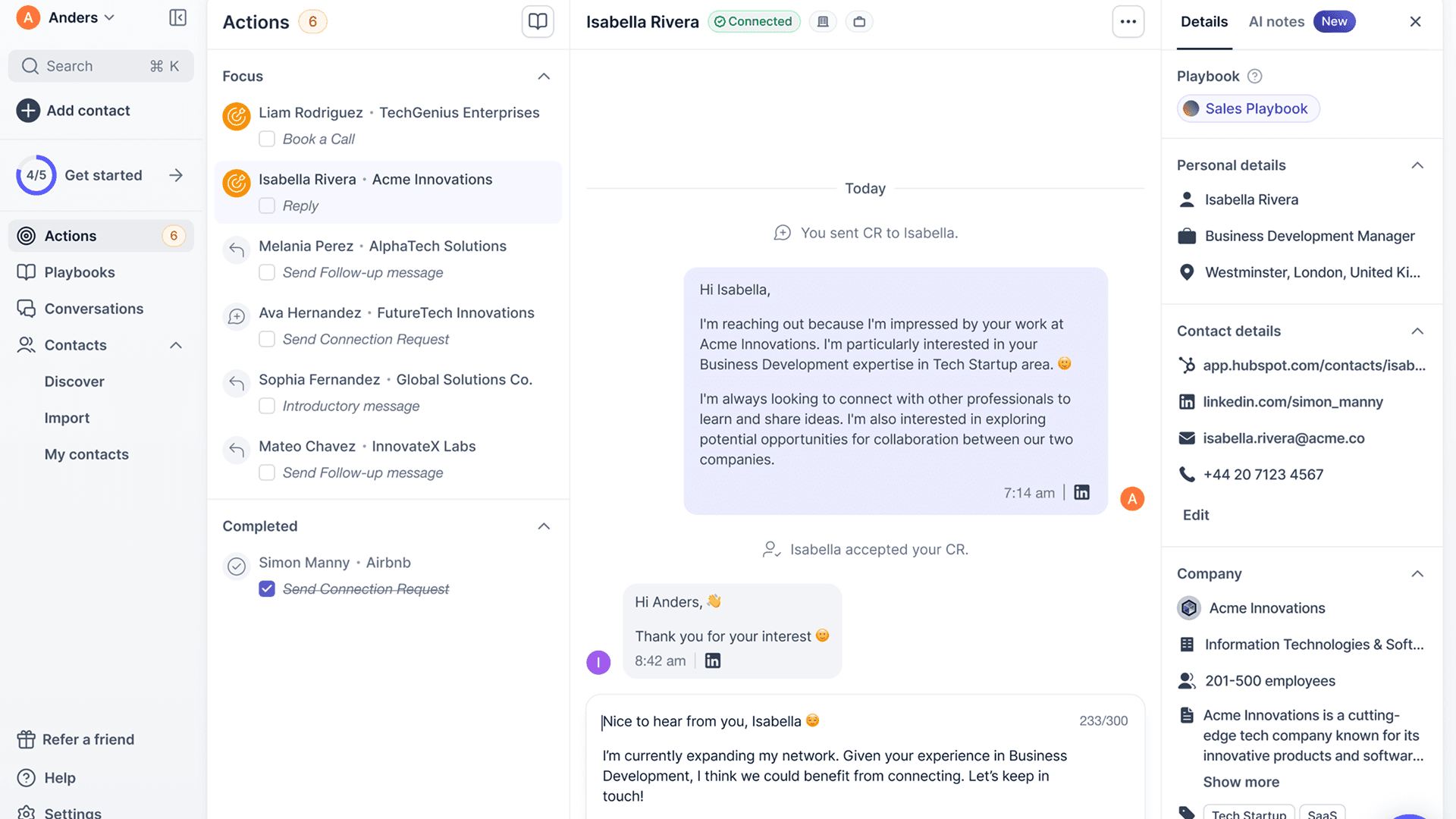This screenshot has width=1456, height=819.
Task: Click the 4/5 Get started progress ring
Action: click(x=36, y=175)
